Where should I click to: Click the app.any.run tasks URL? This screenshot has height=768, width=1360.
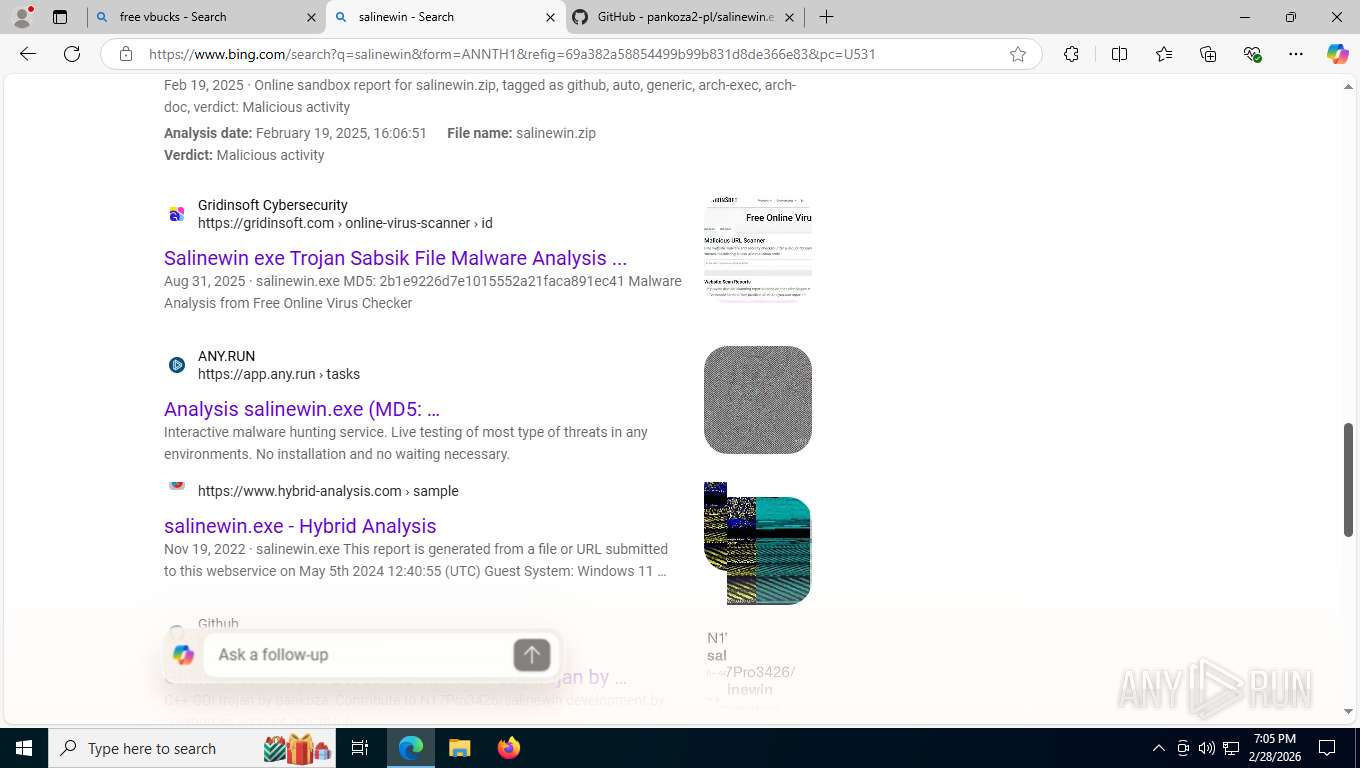279,374
